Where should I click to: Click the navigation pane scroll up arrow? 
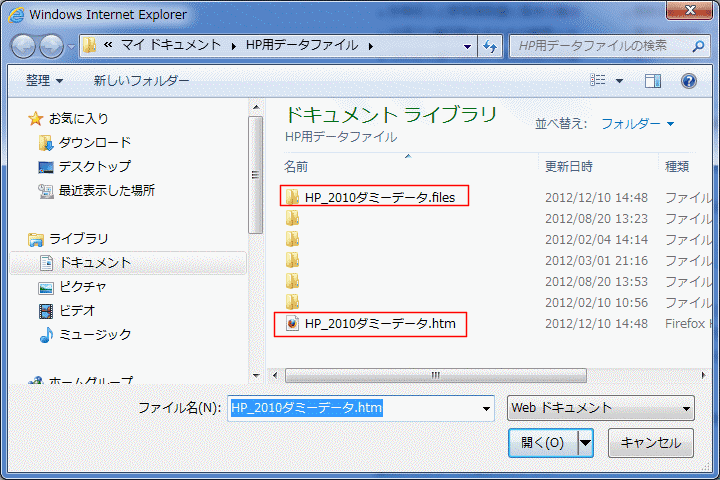(x=256, y=107)
